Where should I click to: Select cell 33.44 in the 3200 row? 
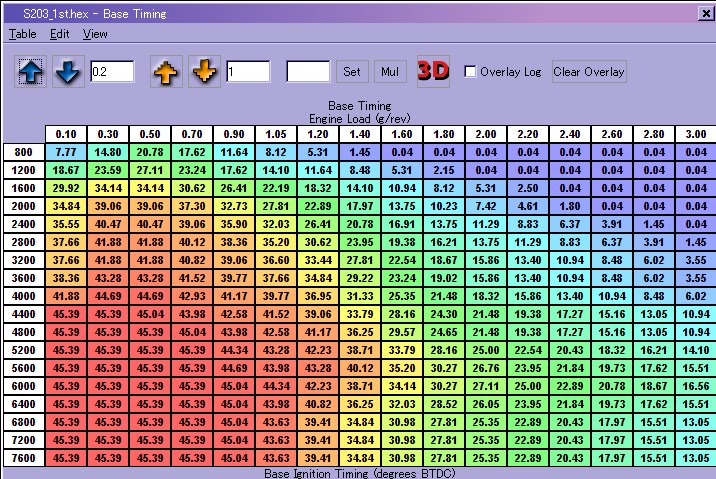(x=318, y=260)
